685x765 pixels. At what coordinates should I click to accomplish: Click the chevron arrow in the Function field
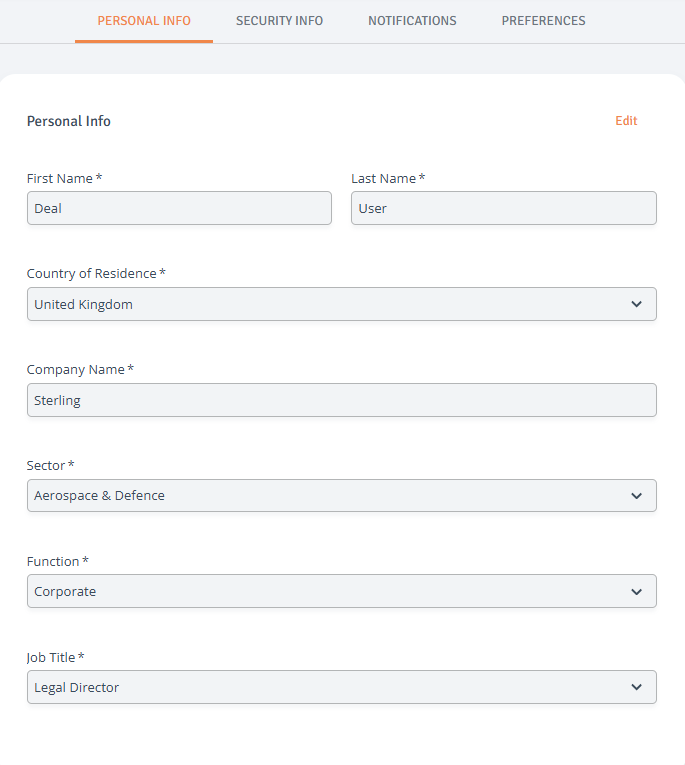(636, 592)
